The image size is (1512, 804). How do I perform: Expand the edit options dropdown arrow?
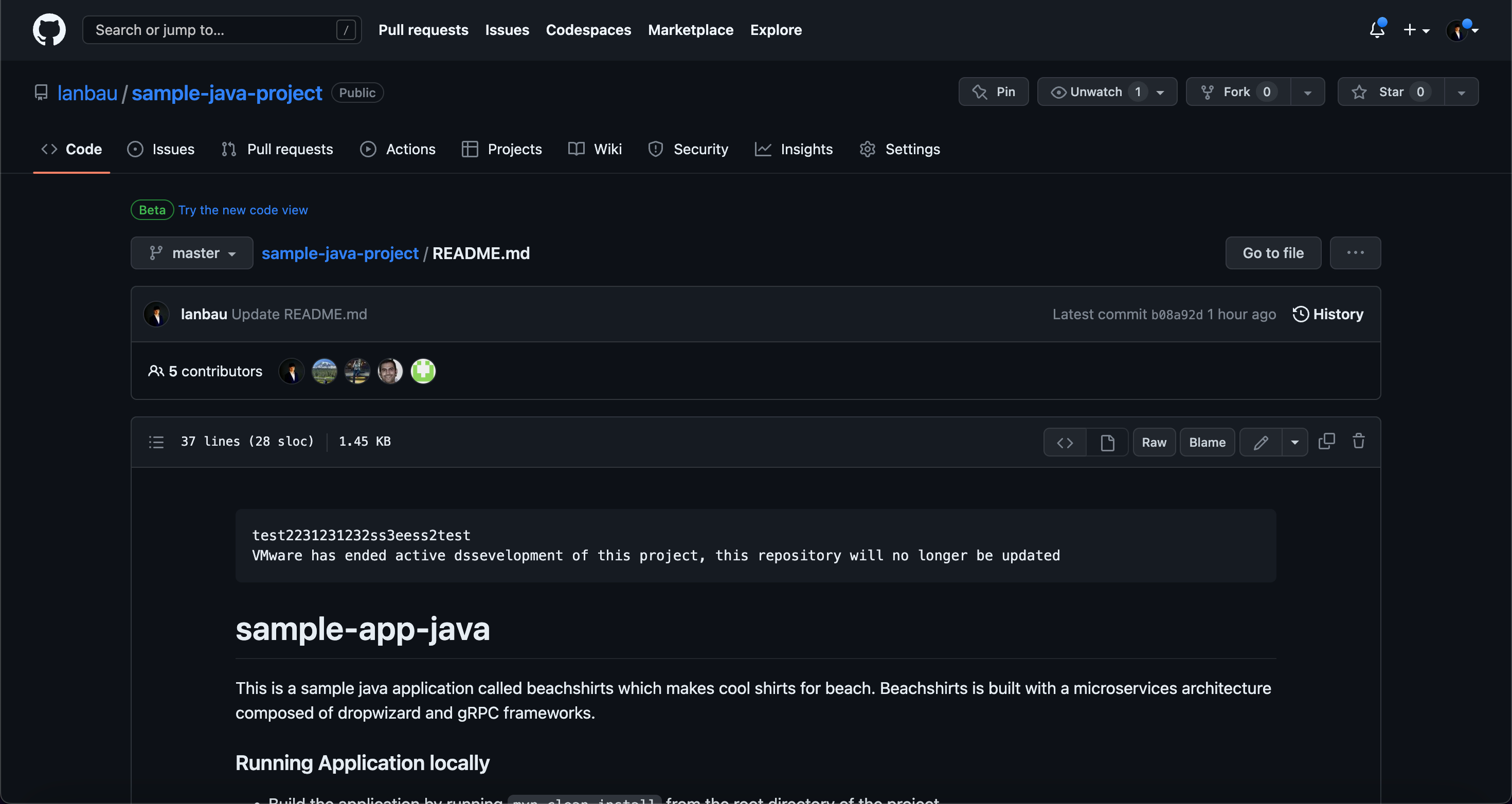coord(1295,443)
